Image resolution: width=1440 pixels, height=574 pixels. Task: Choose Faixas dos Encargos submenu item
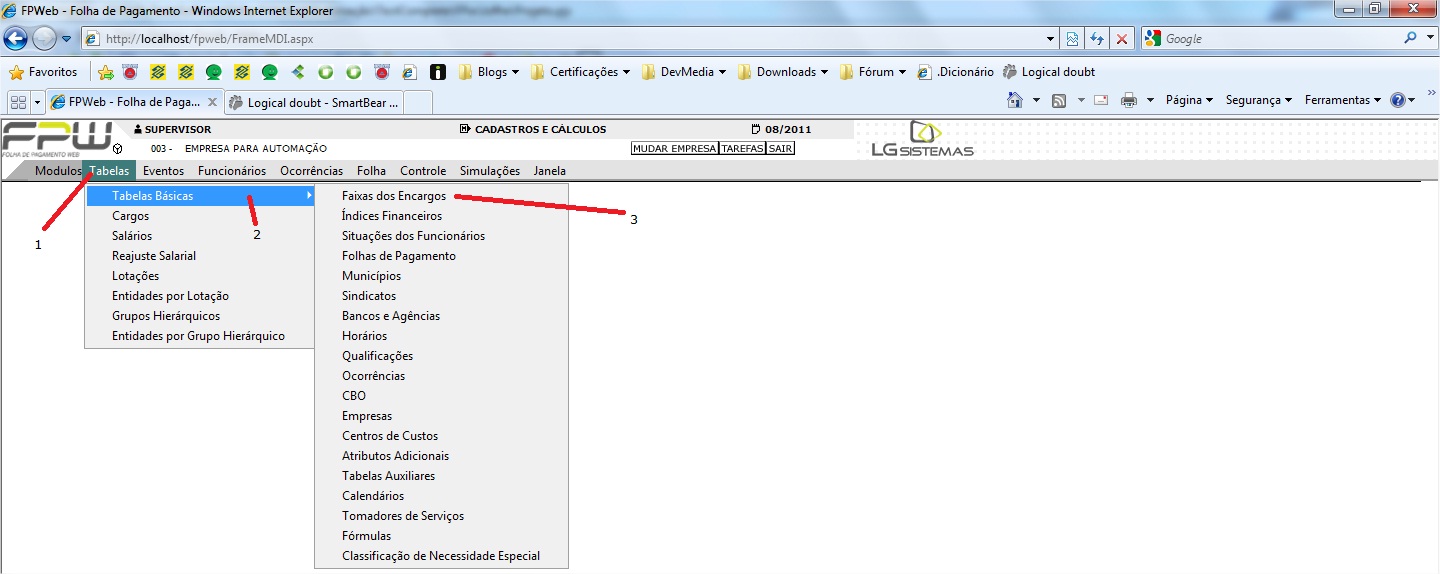441,196
